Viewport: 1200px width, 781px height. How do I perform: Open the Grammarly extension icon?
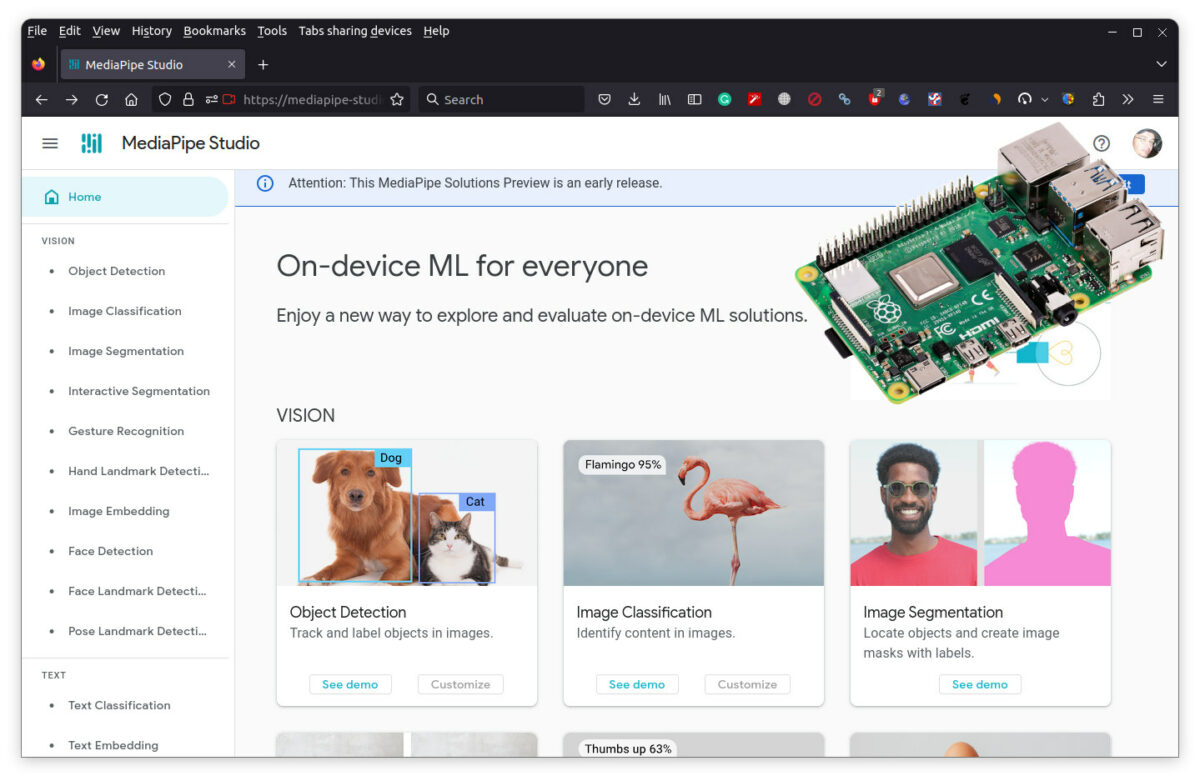tap(724, 99)
